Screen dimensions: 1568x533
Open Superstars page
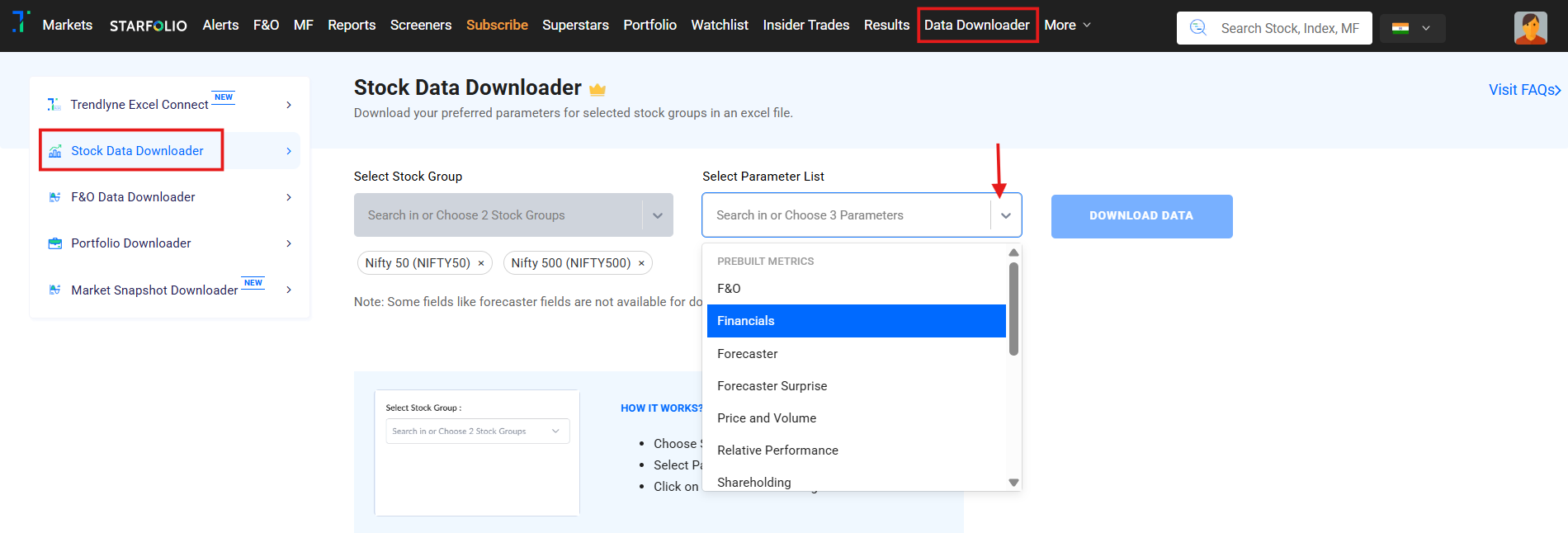pyautogui.click(x=575, y=25)
